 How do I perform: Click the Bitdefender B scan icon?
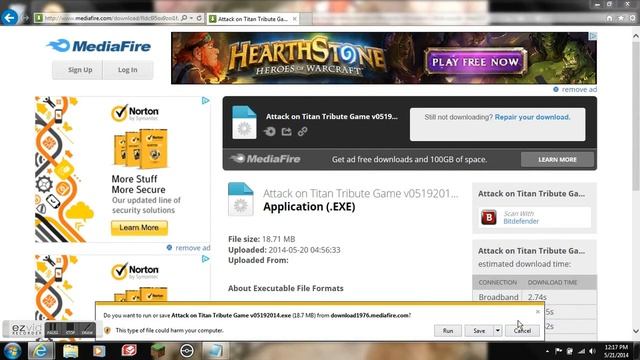[489, 217]
